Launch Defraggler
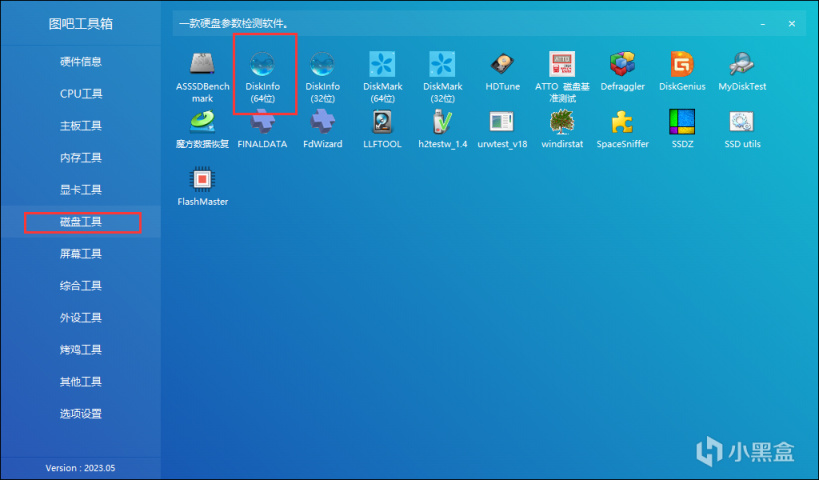The height and width of the screenshot is (480, 819). (x=622, y=72)
